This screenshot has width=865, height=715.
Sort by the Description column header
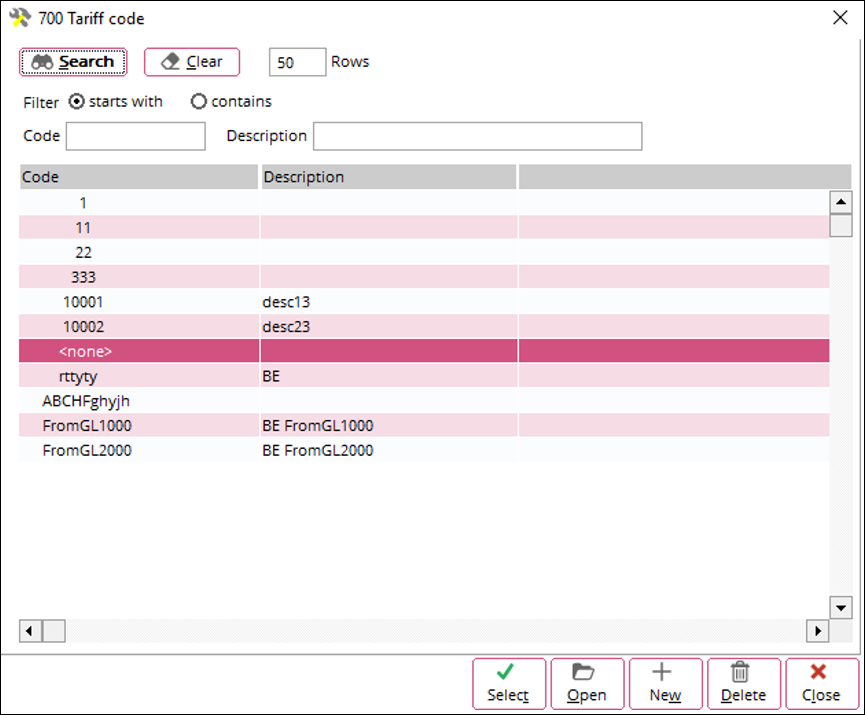[387, 177]
